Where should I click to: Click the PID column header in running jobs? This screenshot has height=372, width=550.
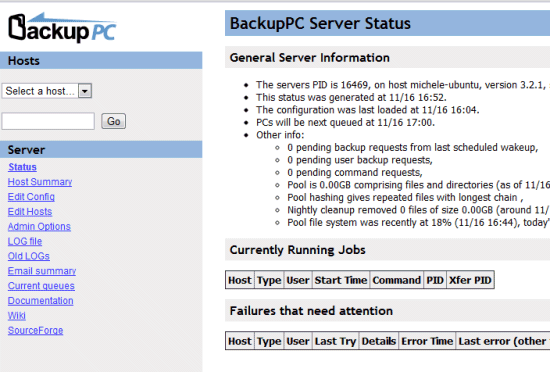435,280
